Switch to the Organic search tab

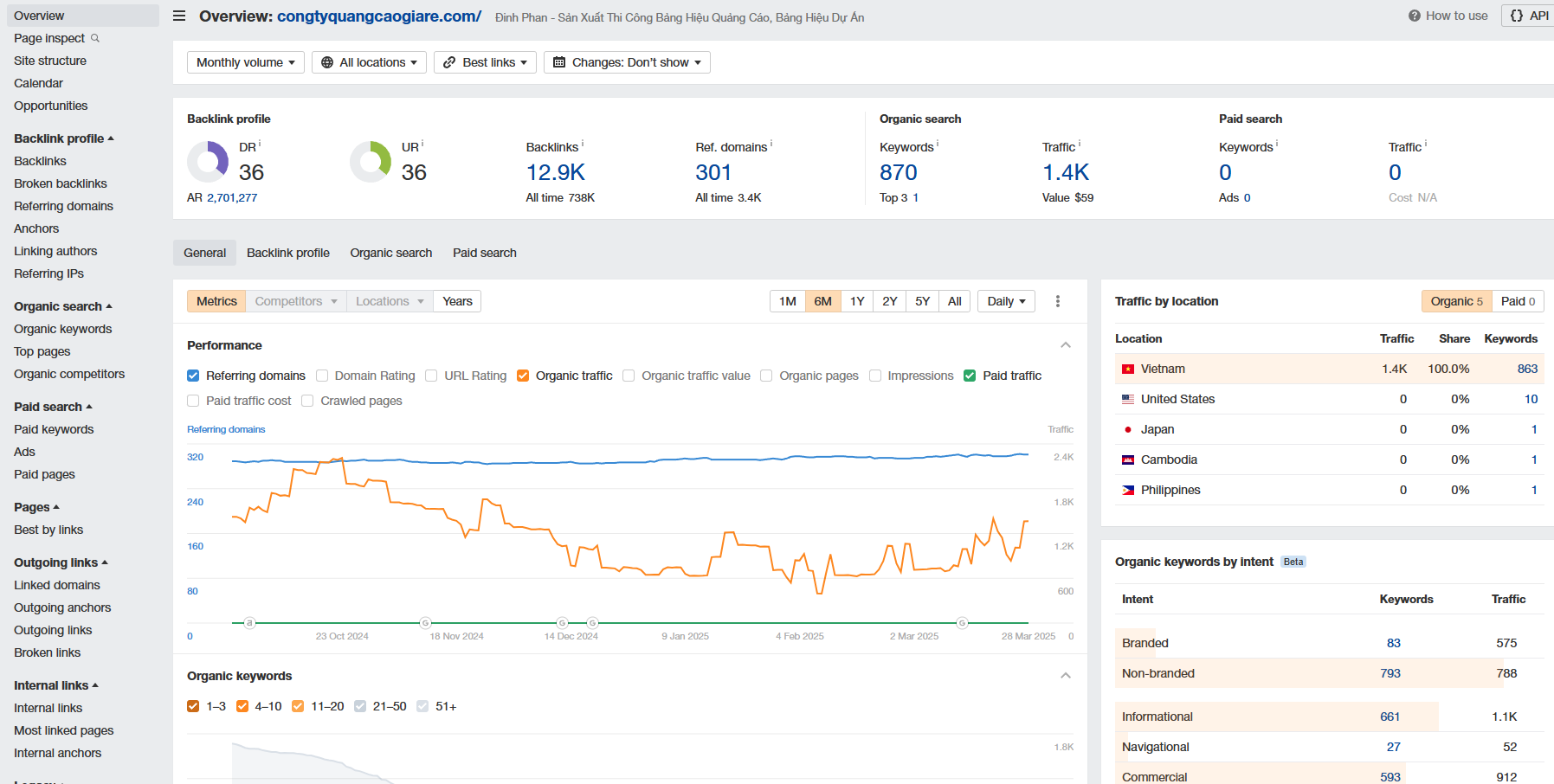point(391,253)
